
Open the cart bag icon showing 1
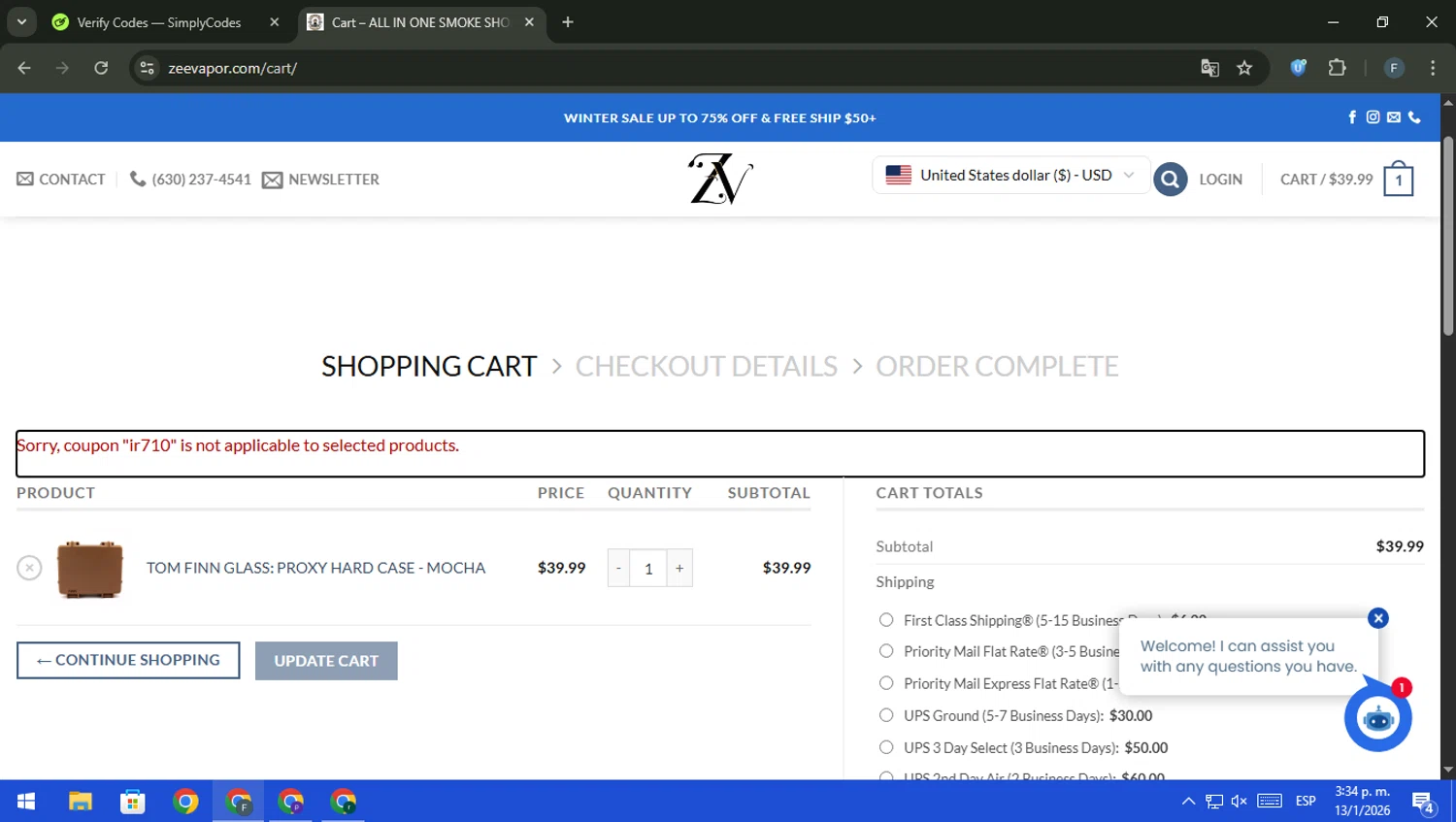1398,179
